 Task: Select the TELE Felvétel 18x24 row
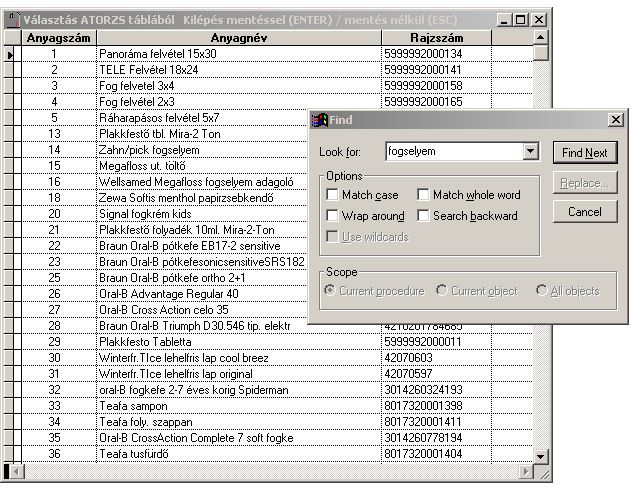point(239,70)
